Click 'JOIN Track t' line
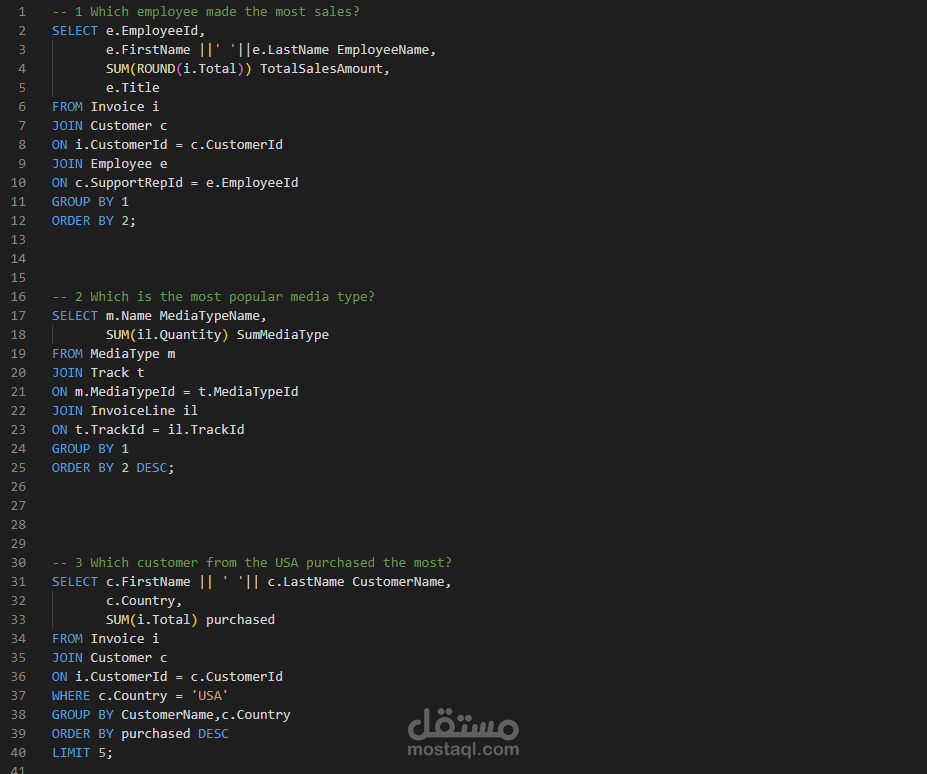Image resolution: width=927 pixels, height=774 pixels. click(98, 373)
